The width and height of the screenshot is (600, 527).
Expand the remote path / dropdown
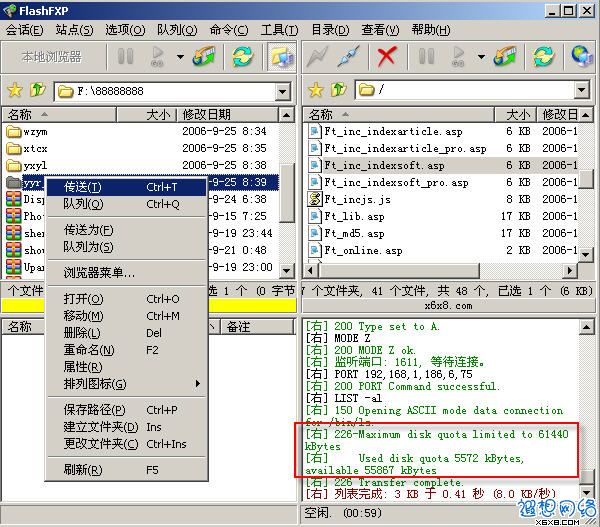582,90
